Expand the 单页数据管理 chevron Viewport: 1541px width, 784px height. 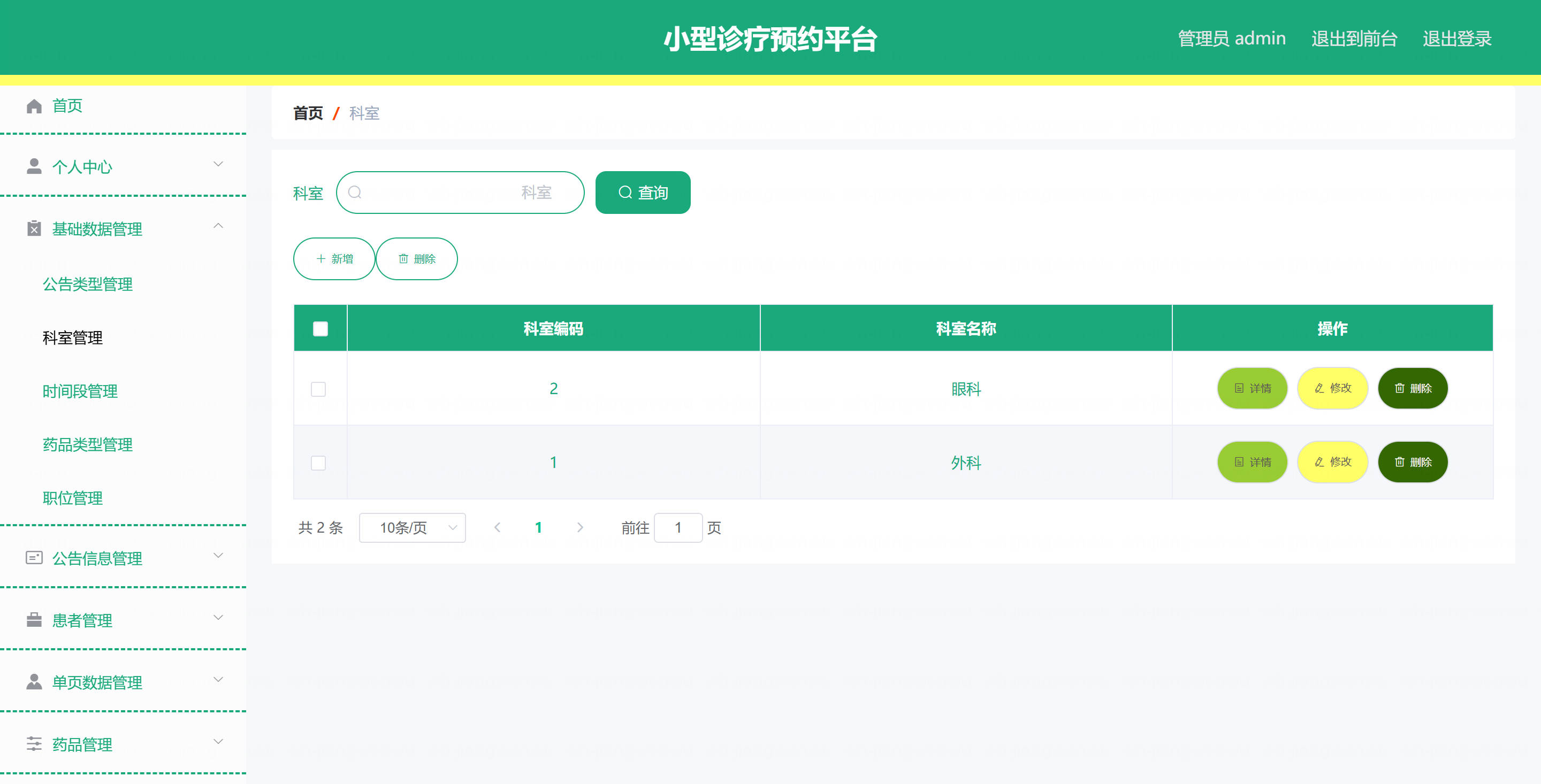click(218, 679)
